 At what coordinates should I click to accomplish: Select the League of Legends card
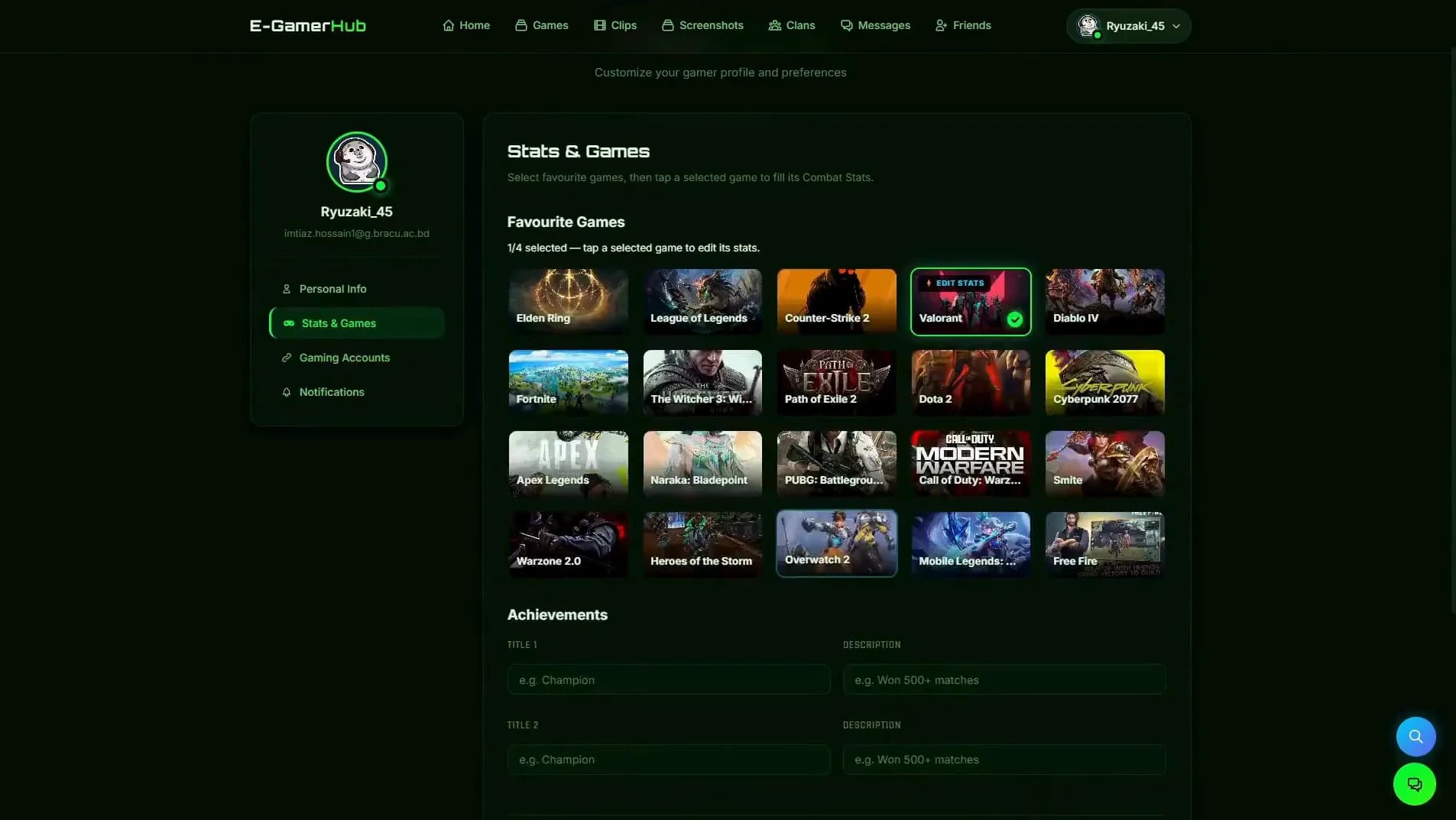[702, 302]
